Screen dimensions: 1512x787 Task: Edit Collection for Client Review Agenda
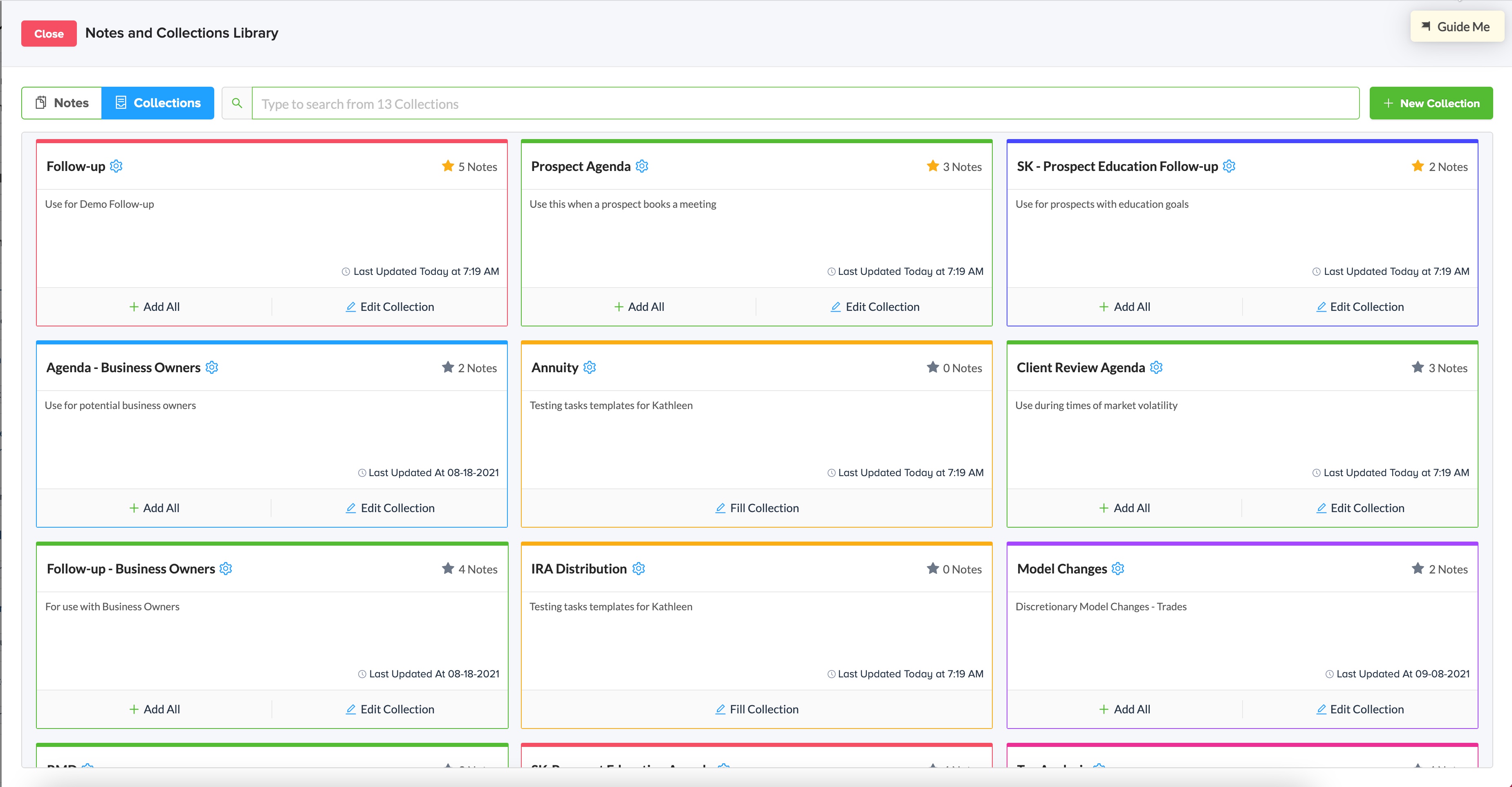tap(1360, 508)
